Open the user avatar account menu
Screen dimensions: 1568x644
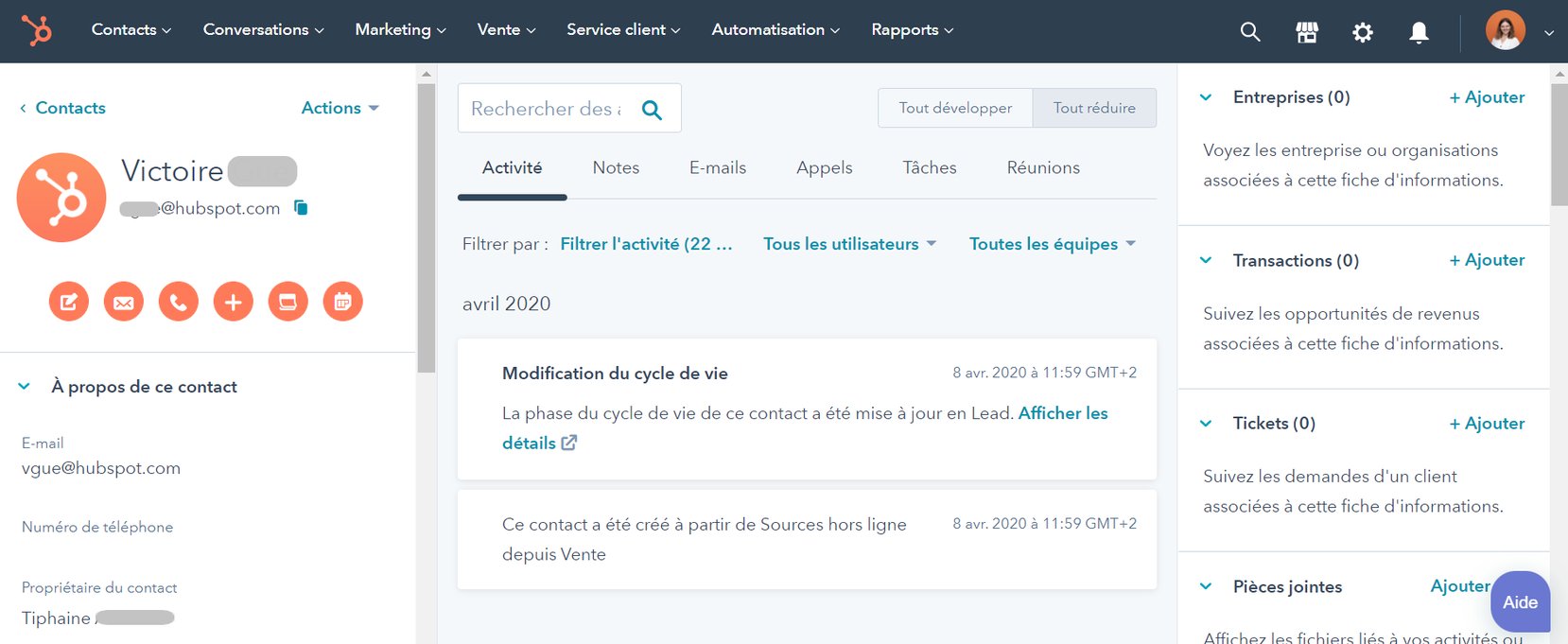tap(1505, 30)
